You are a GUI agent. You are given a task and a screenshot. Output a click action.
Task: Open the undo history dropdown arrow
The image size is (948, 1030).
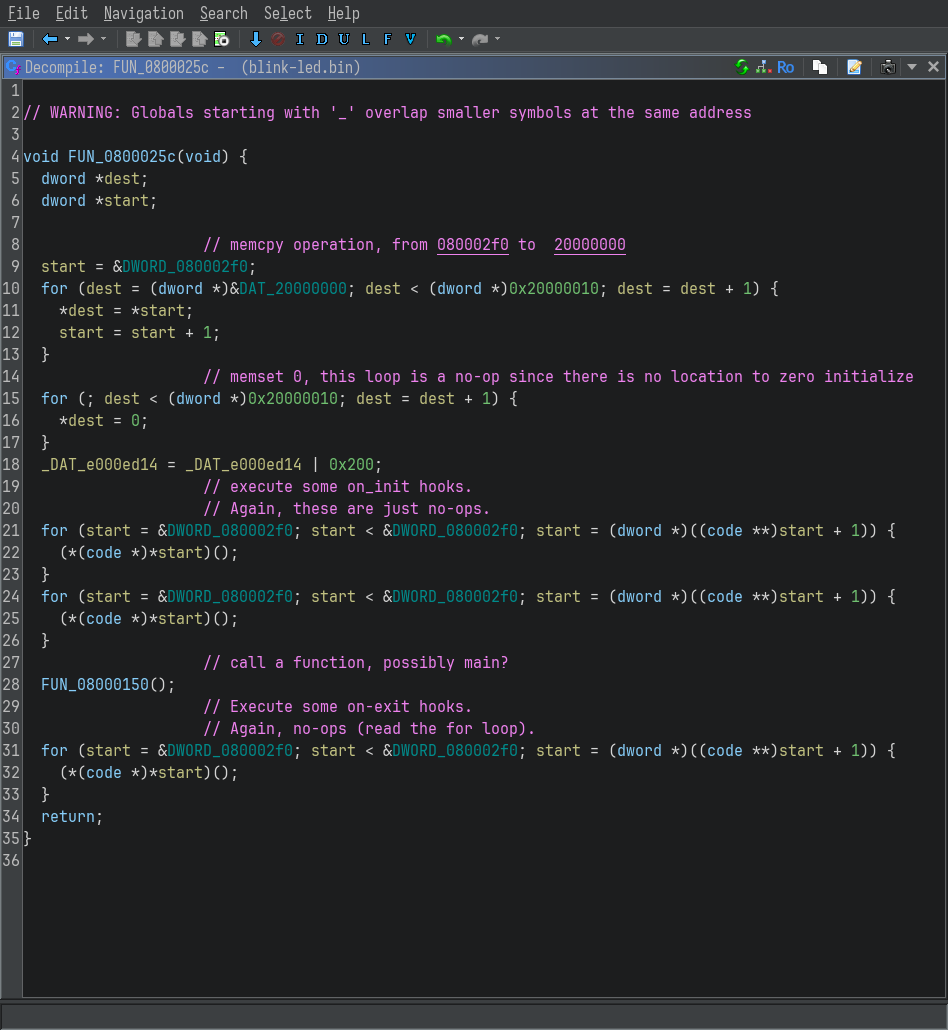(x=461, y=39)
